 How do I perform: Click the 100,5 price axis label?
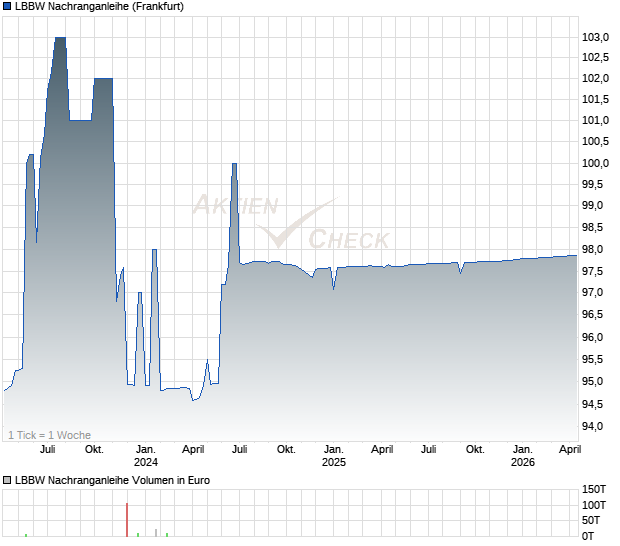595,141
